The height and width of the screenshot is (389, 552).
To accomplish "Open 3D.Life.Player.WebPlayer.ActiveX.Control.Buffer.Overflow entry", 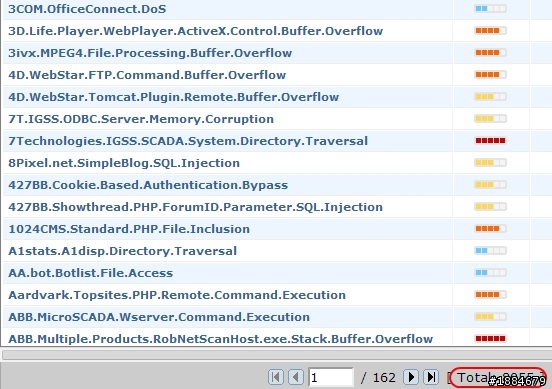I will (195, 31).
